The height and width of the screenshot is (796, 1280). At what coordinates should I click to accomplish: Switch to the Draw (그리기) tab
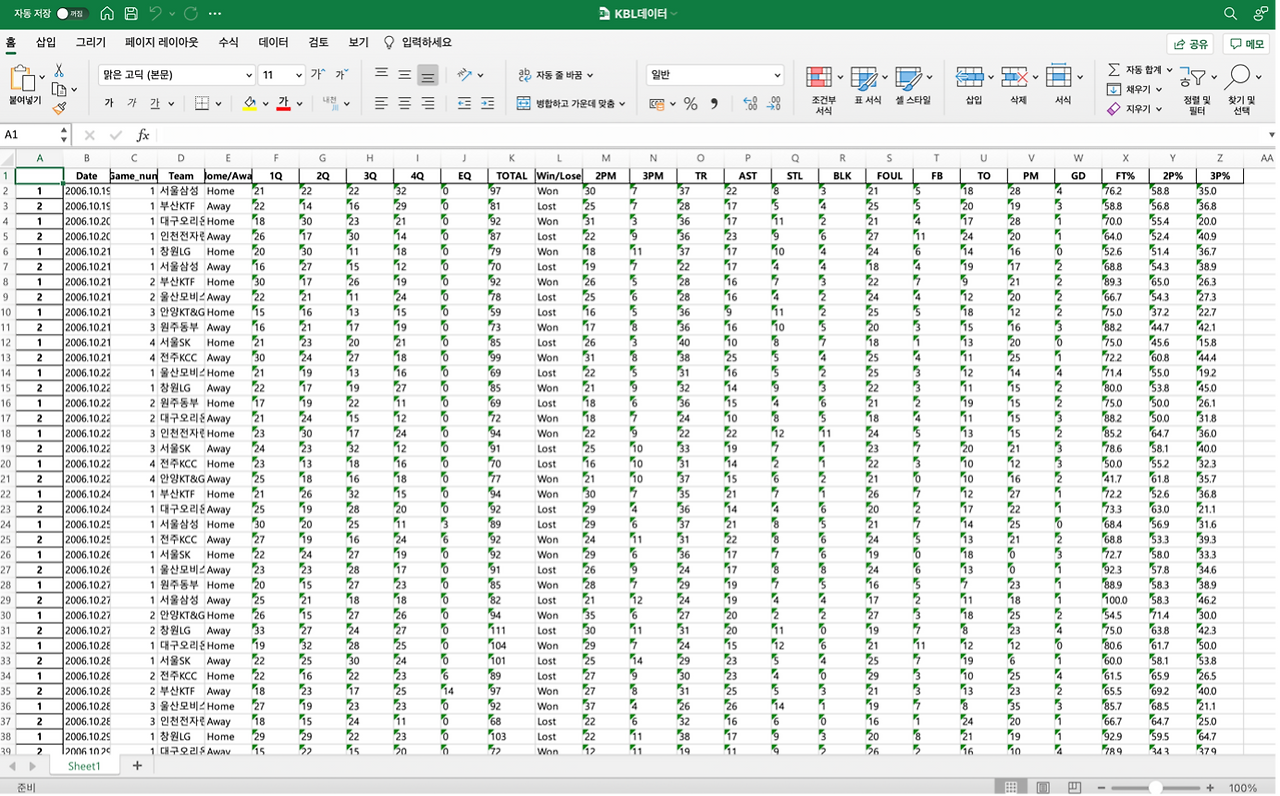(91, 43)
